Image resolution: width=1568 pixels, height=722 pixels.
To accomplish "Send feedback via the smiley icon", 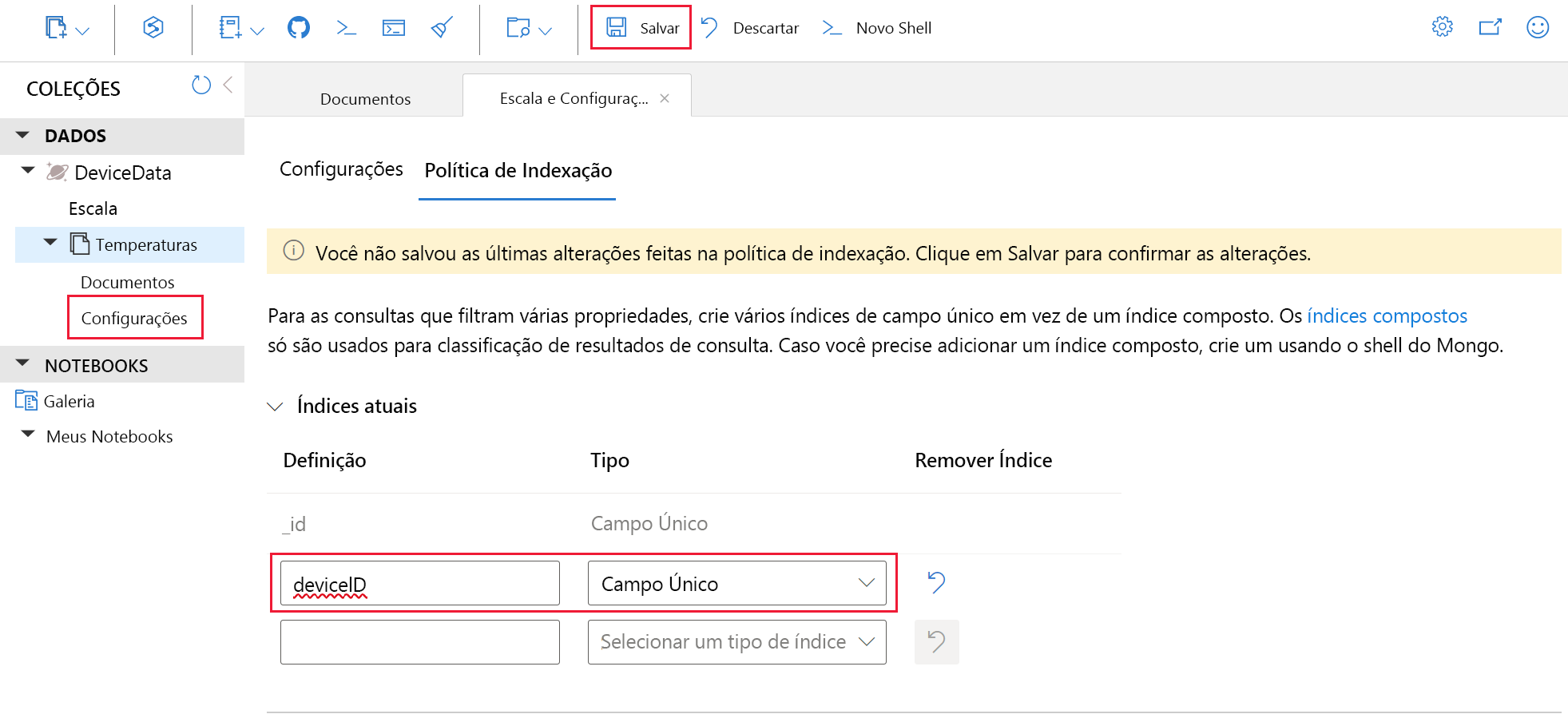I will pyautogui.click(x=1538, y=26).
